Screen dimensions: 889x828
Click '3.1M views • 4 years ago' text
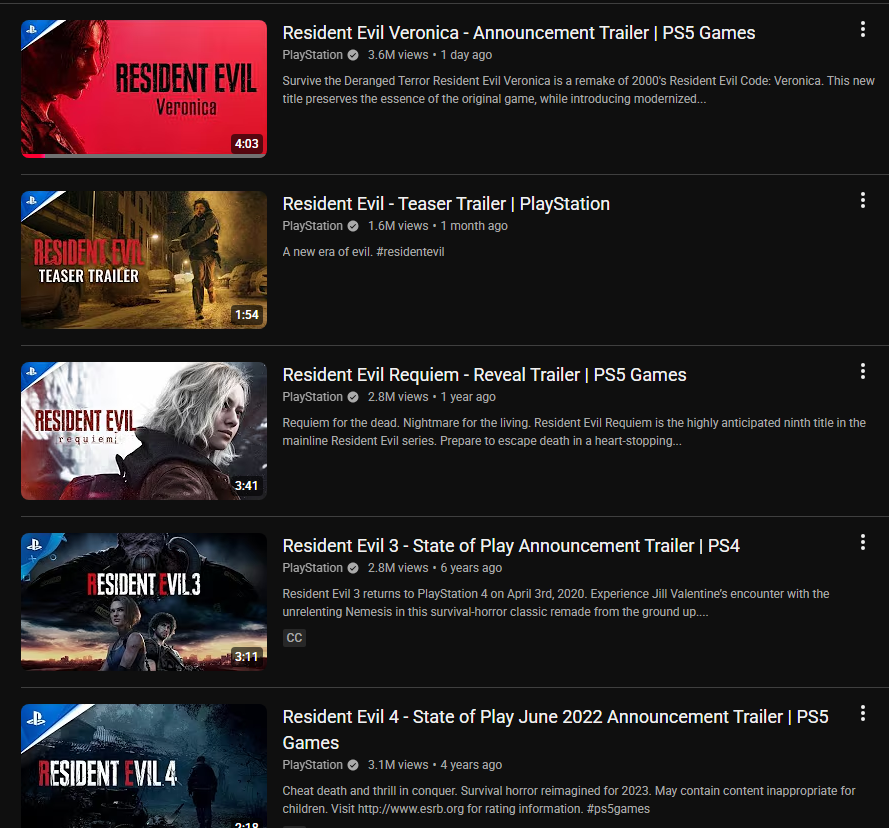coord(435,764)
